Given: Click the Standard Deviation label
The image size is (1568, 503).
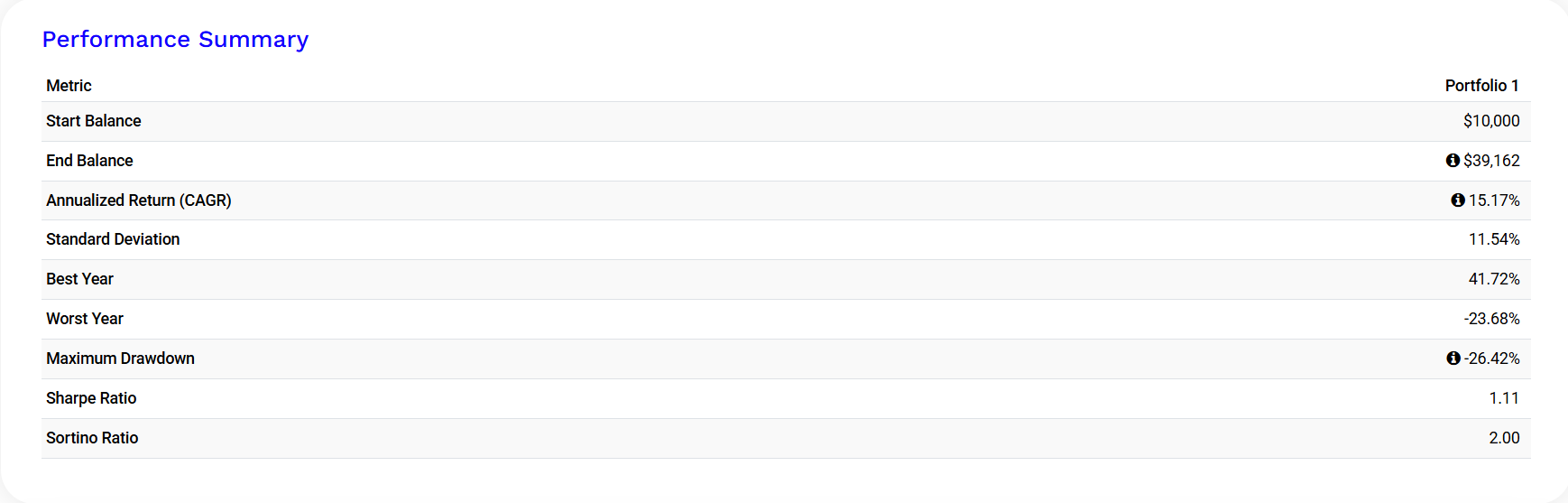Looking at the screenshot, I should coord(113,239).
